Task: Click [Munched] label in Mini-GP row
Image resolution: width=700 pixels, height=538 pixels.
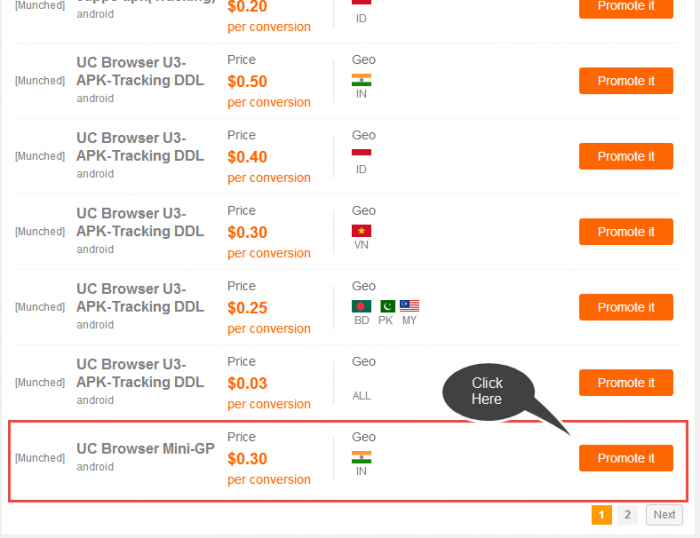Action: (40, 458)
